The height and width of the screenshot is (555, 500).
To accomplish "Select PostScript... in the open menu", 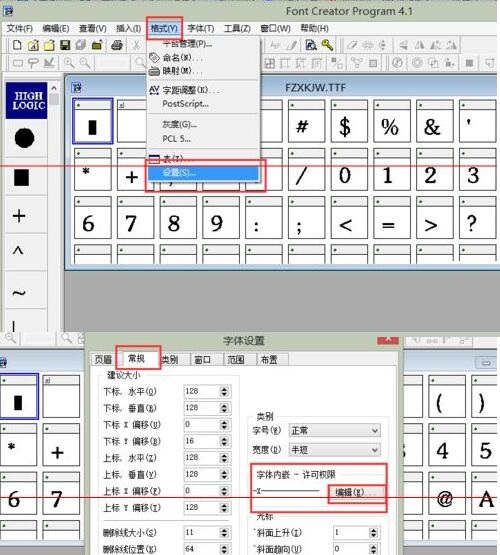I will (x=185, y=104).
